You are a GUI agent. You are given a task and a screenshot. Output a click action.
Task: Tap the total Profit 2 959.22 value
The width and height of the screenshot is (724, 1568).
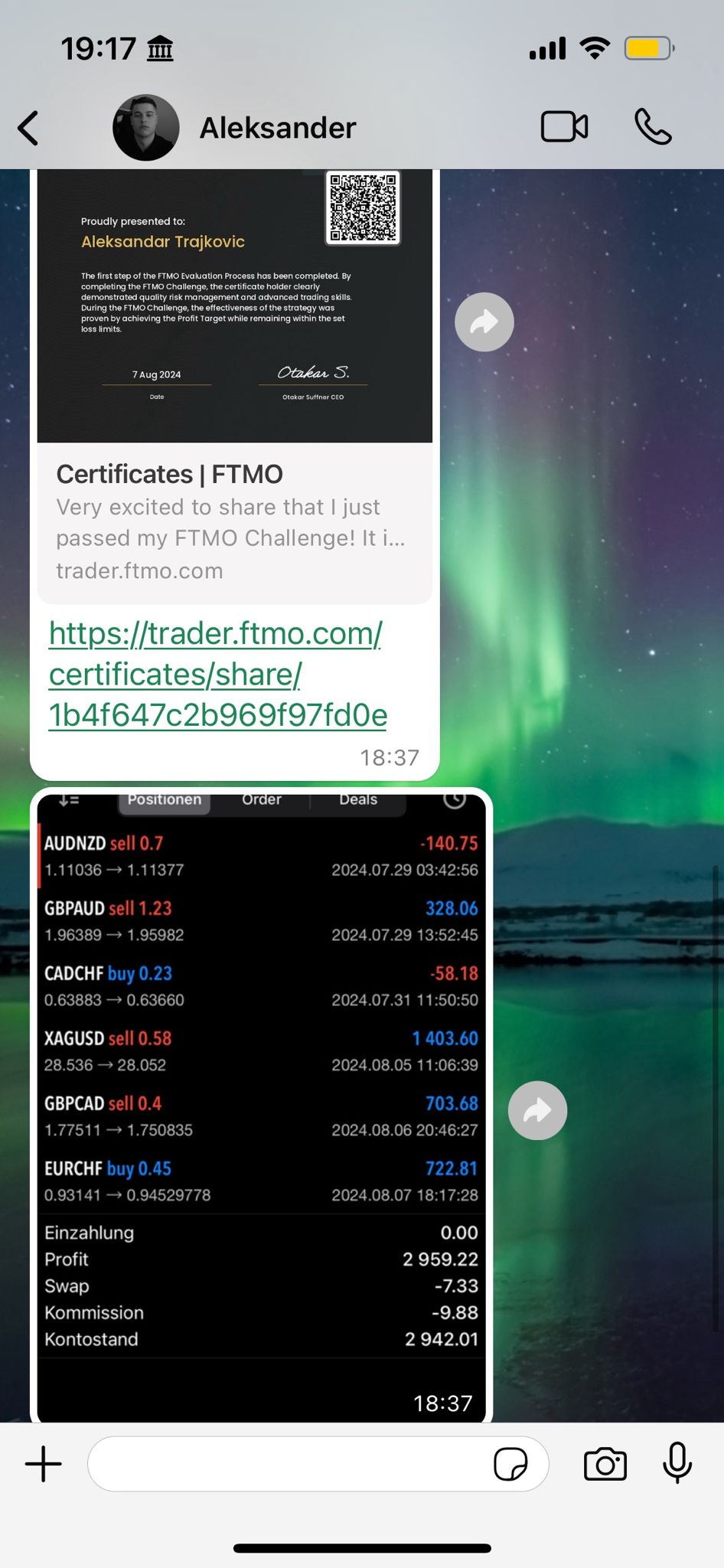[x=440, y=1259]
